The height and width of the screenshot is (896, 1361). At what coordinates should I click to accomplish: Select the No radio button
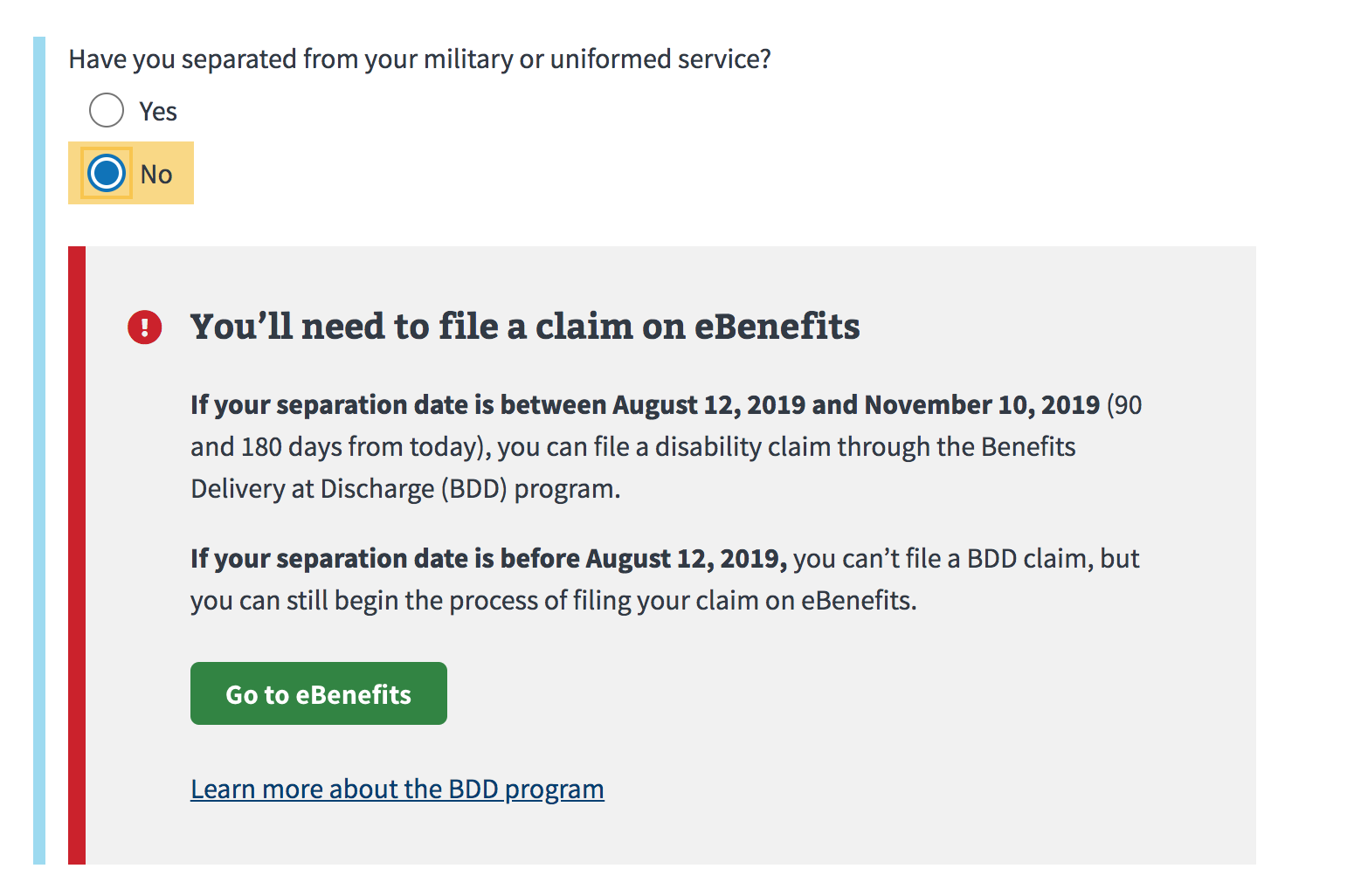pos(107,173)
